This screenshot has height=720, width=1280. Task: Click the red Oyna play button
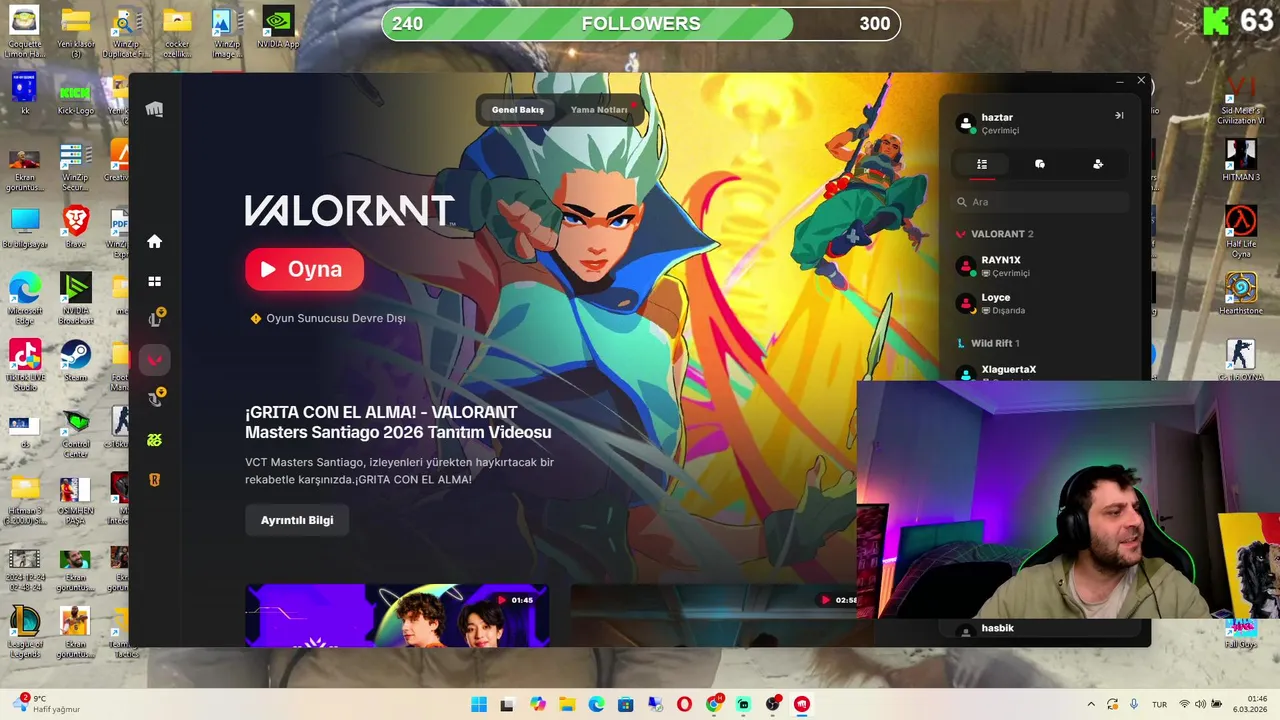coord(304,269)
